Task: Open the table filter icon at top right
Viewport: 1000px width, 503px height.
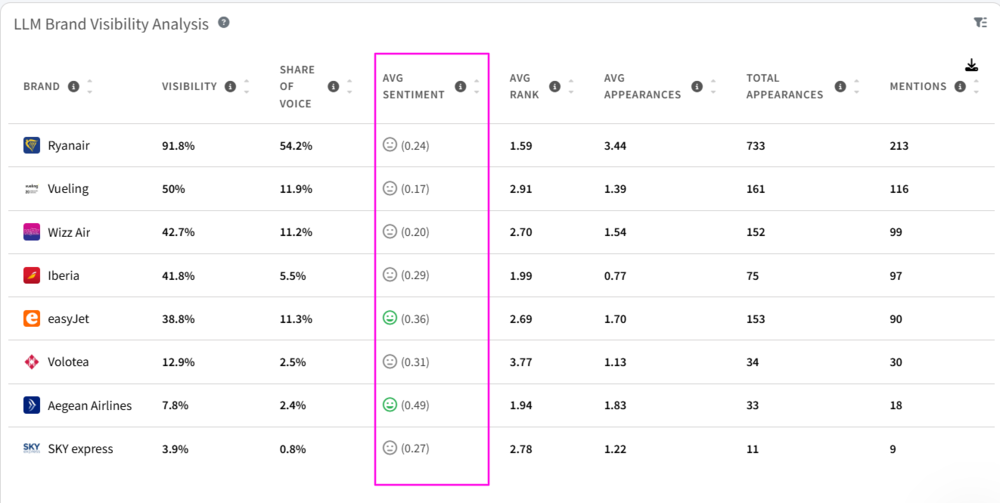Action: 980,22
